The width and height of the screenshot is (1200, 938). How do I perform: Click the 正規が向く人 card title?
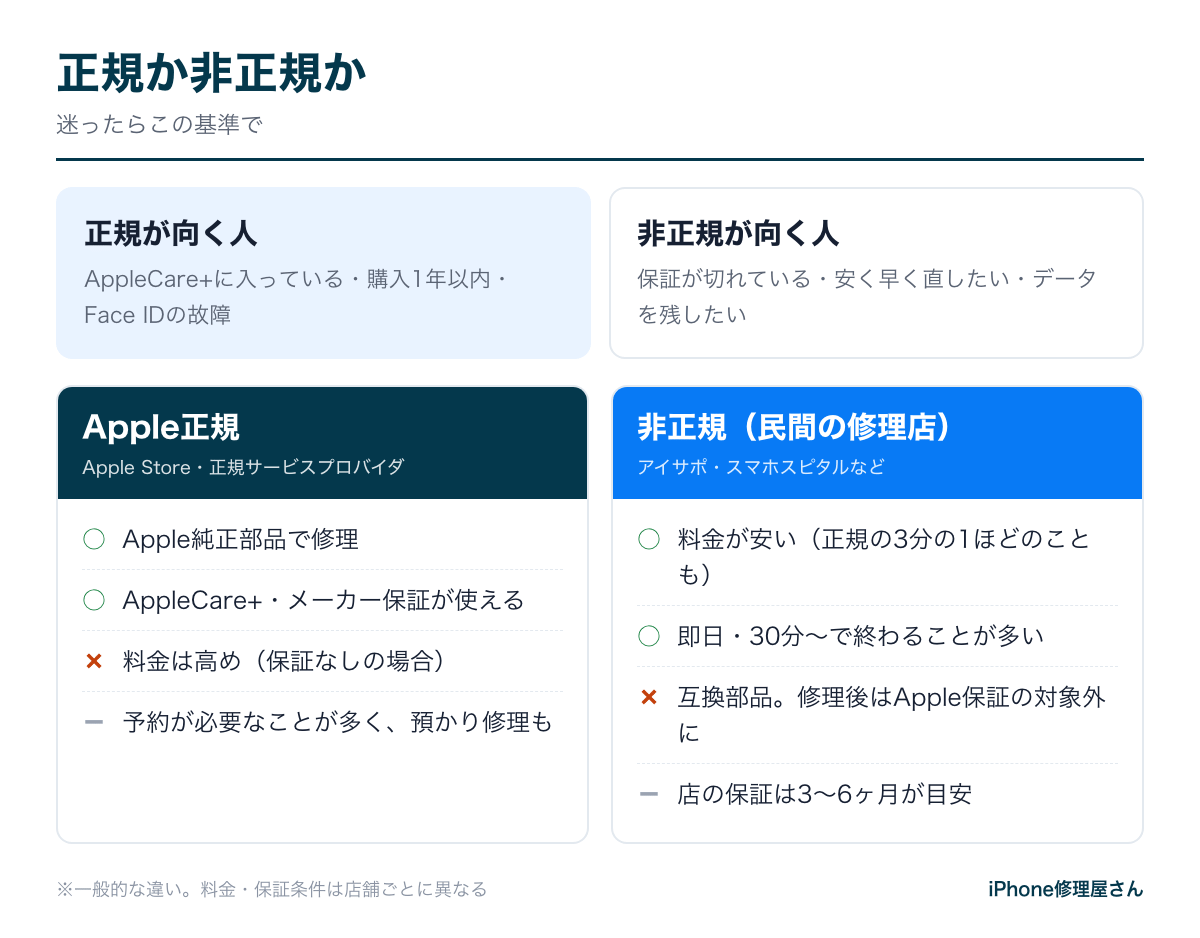(171, 234)
